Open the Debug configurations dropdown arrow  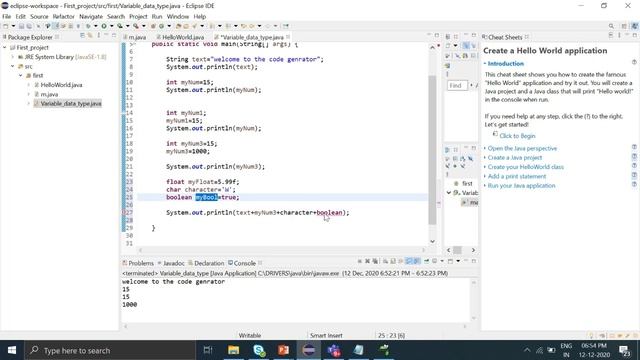[96, 26]
